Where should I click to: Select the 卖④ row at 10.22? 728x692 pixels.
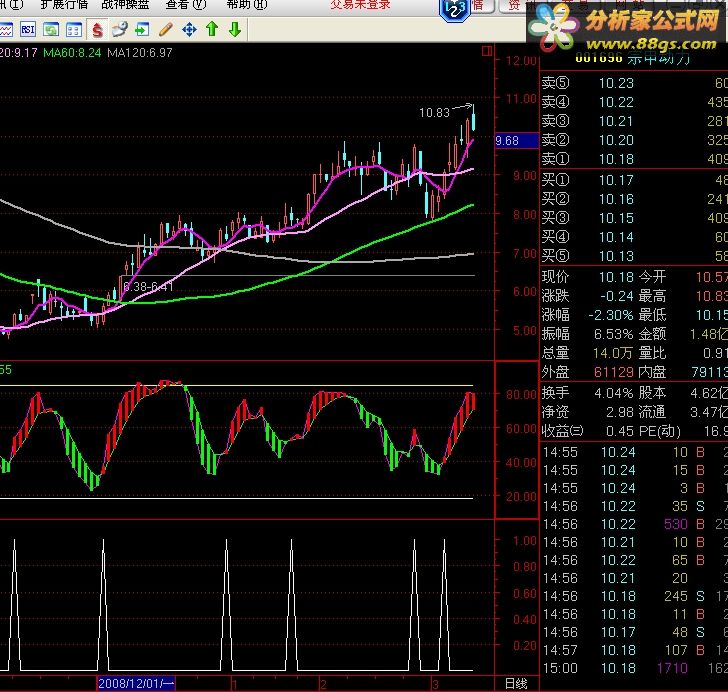(634, 102)
